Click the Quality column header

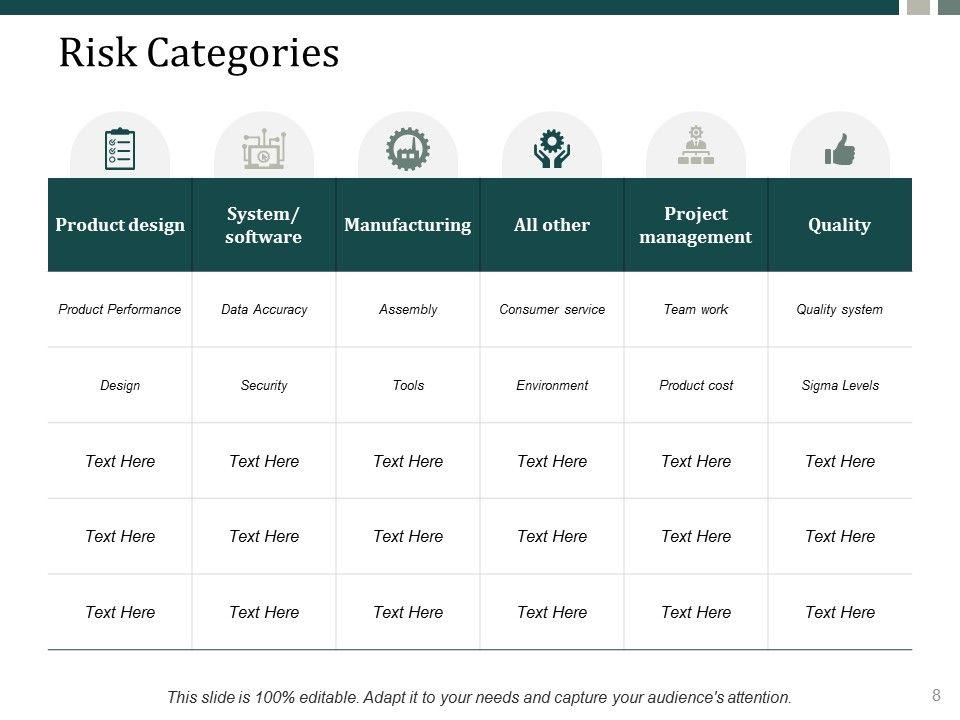(x=840, y=225)
